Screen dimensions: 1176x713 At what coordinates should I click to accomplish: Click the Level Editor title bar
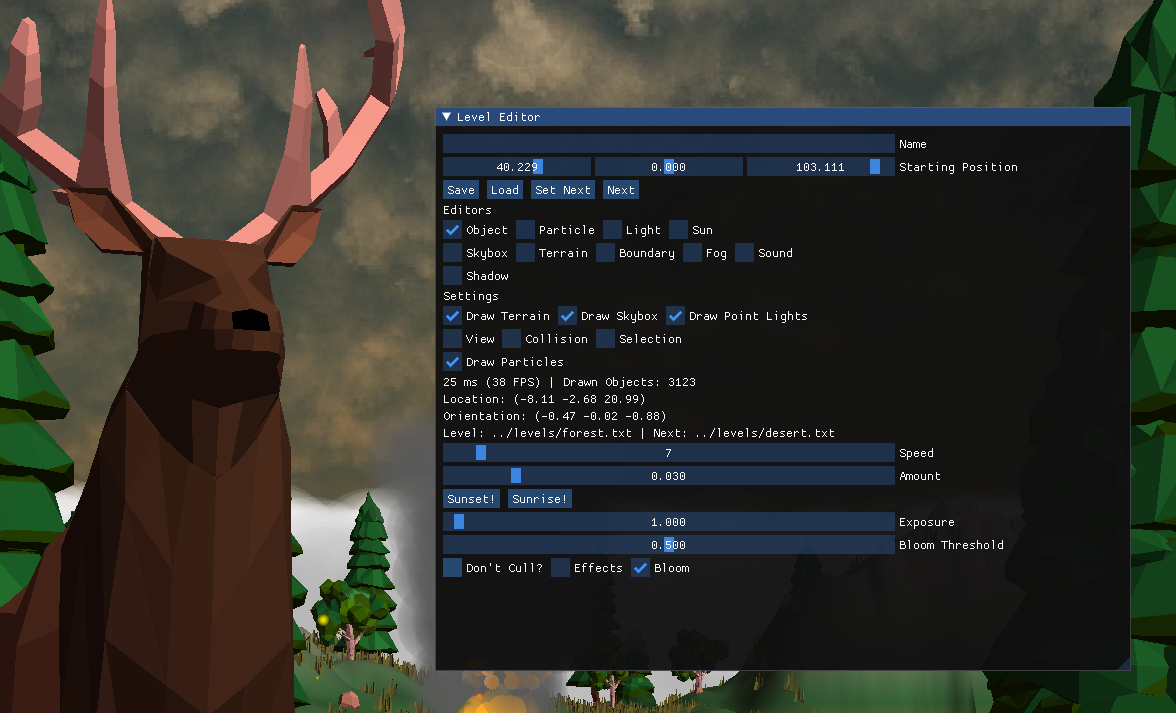[783, 117]
